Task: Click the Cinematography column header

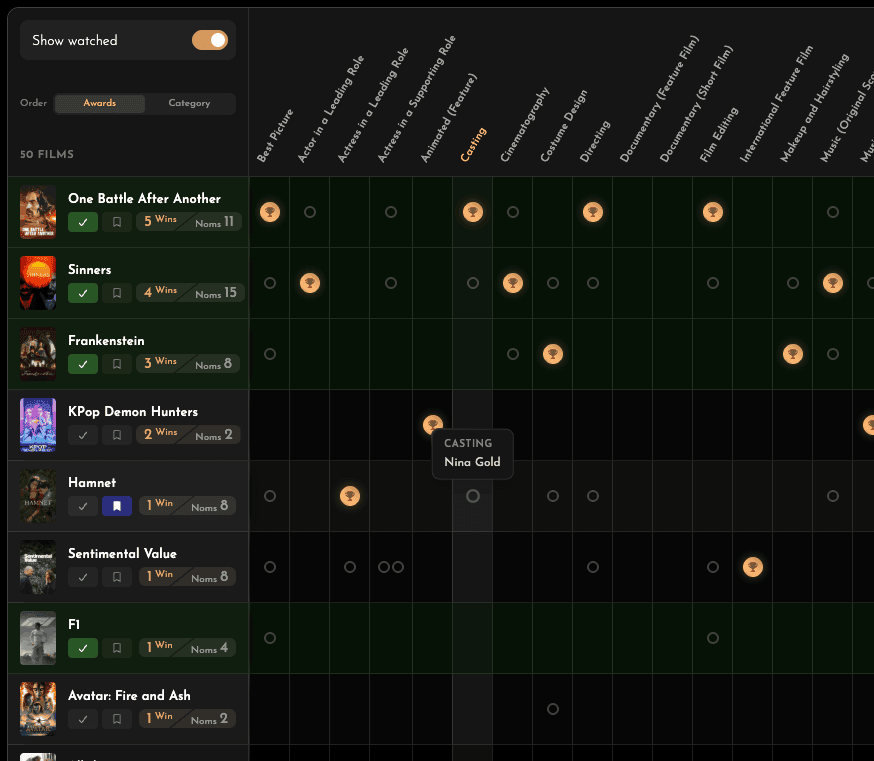Action: tap(525, 124)
